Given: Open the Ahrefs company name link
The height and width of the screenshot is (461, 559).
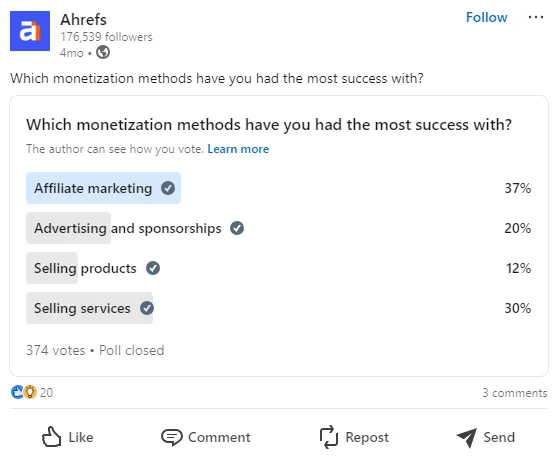Looking at the screenshot, I should pyautogui.click(x=83, y=20).
